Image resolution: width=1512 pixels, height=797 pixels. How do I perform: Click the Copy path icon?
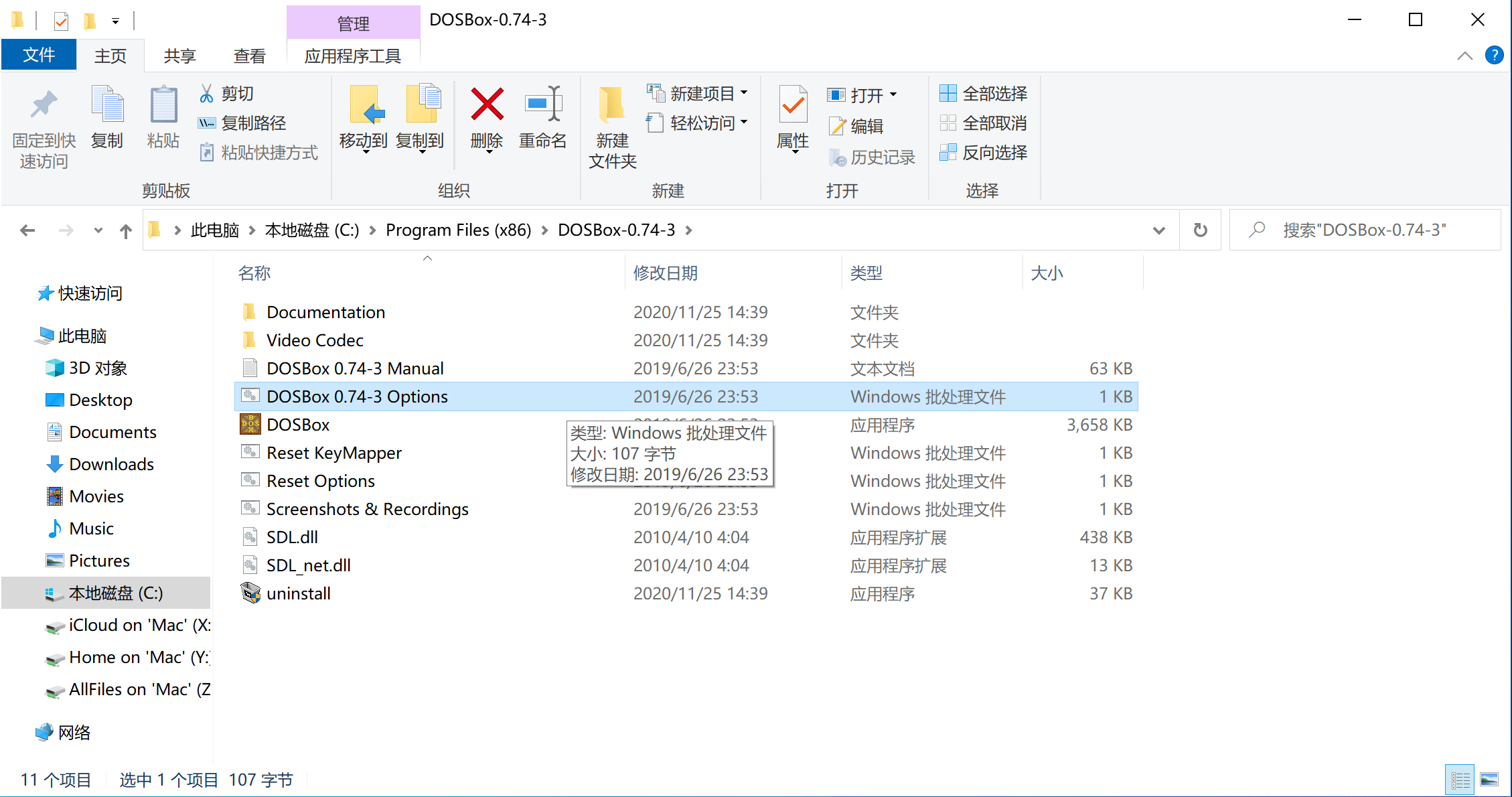coord(206,123)
